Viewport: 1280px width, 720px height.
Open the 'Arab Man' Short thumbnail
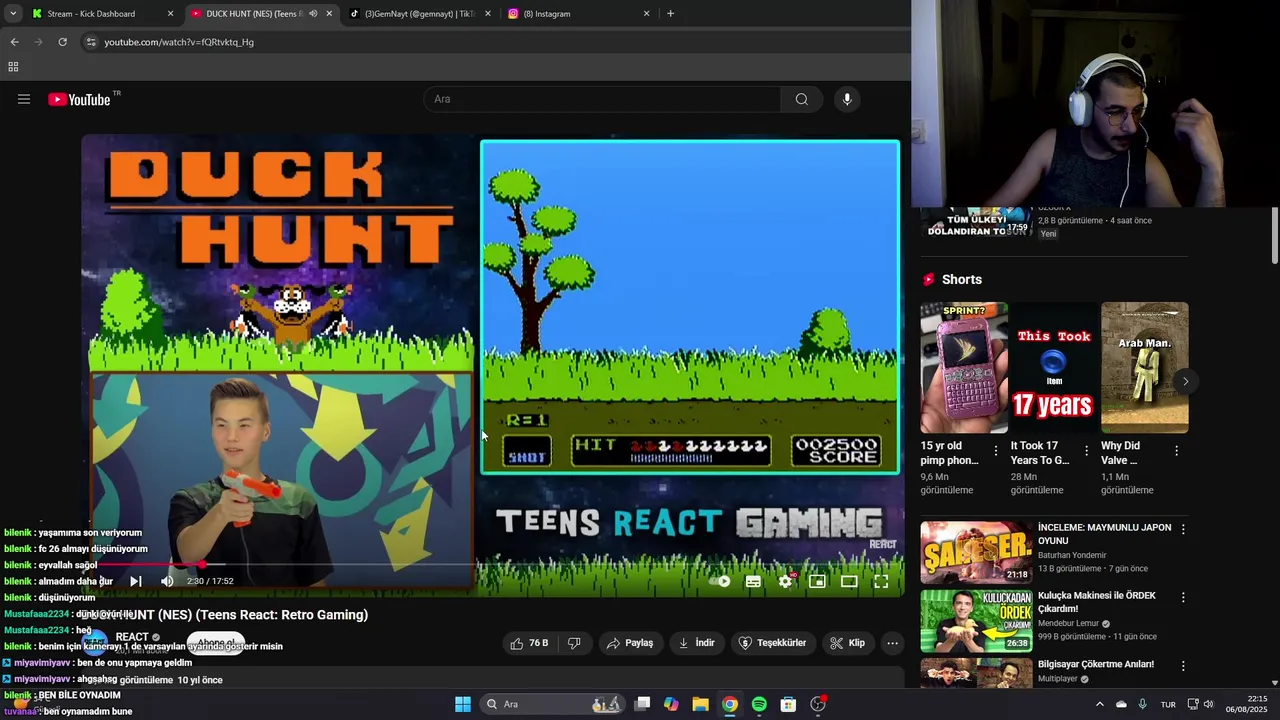(1145, 367)
